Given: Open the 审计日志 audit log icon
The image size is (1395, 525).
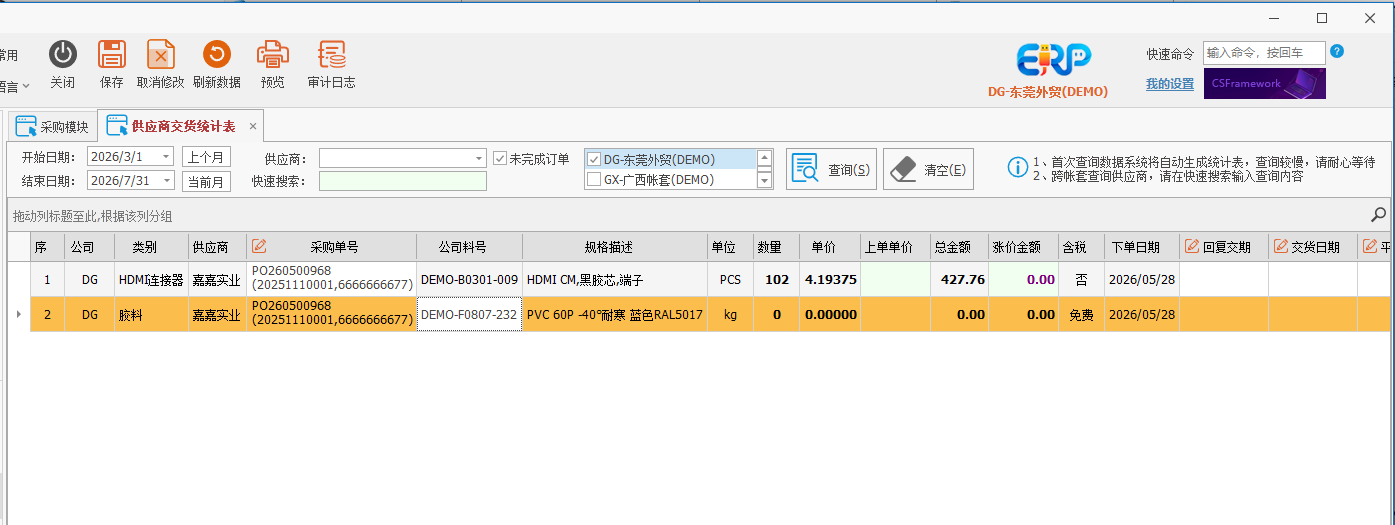Looking at the screenshot, I should pyautogui.click(x=331, y=55).
